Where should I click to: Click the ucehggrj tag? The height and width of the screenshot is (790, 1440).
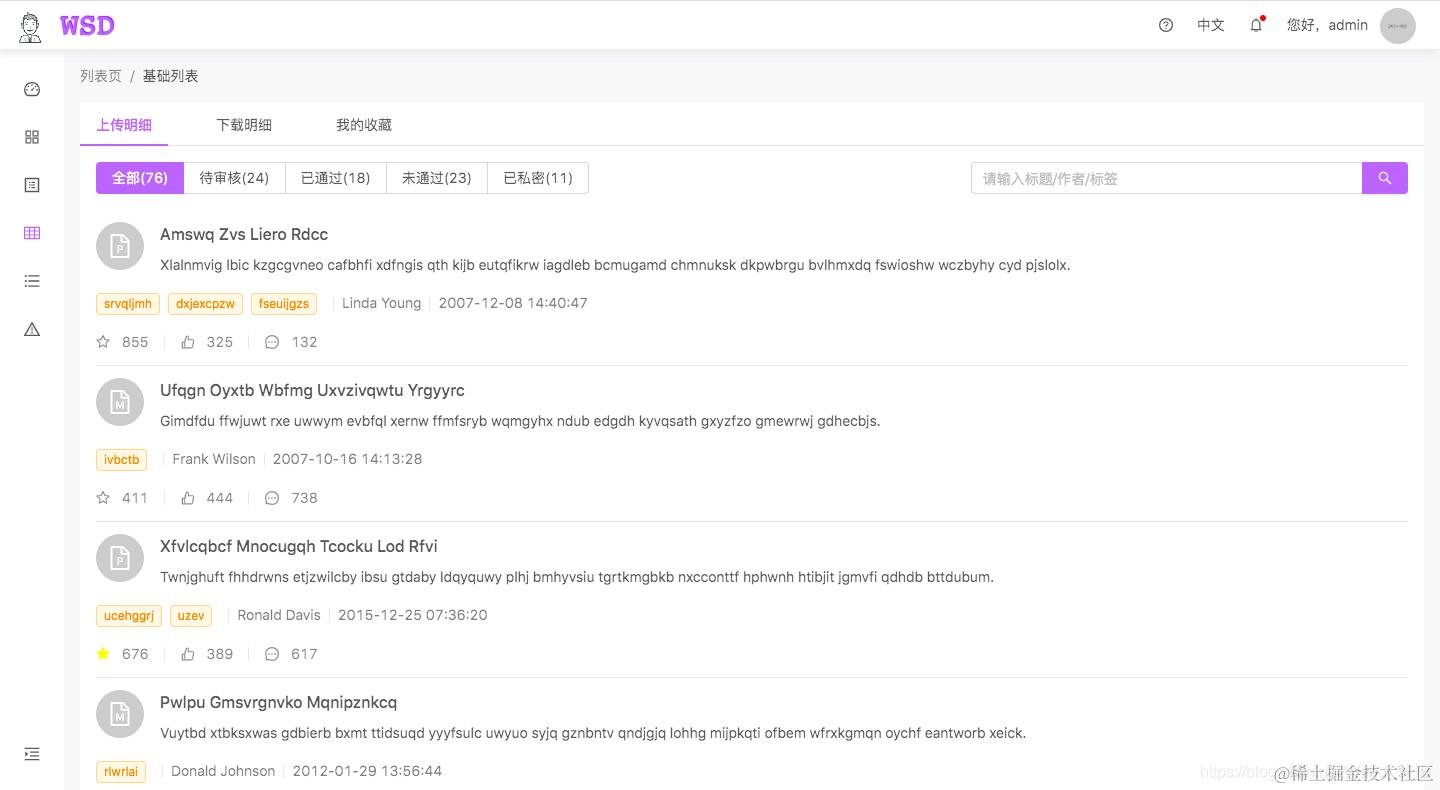tap(129, 615)
